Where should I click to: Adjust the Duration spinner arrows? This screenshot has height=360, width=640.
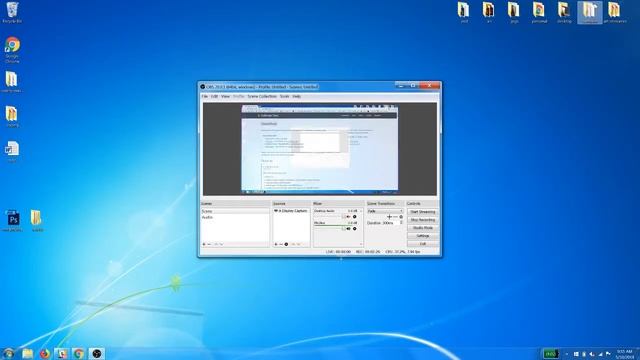click(401, 223)
